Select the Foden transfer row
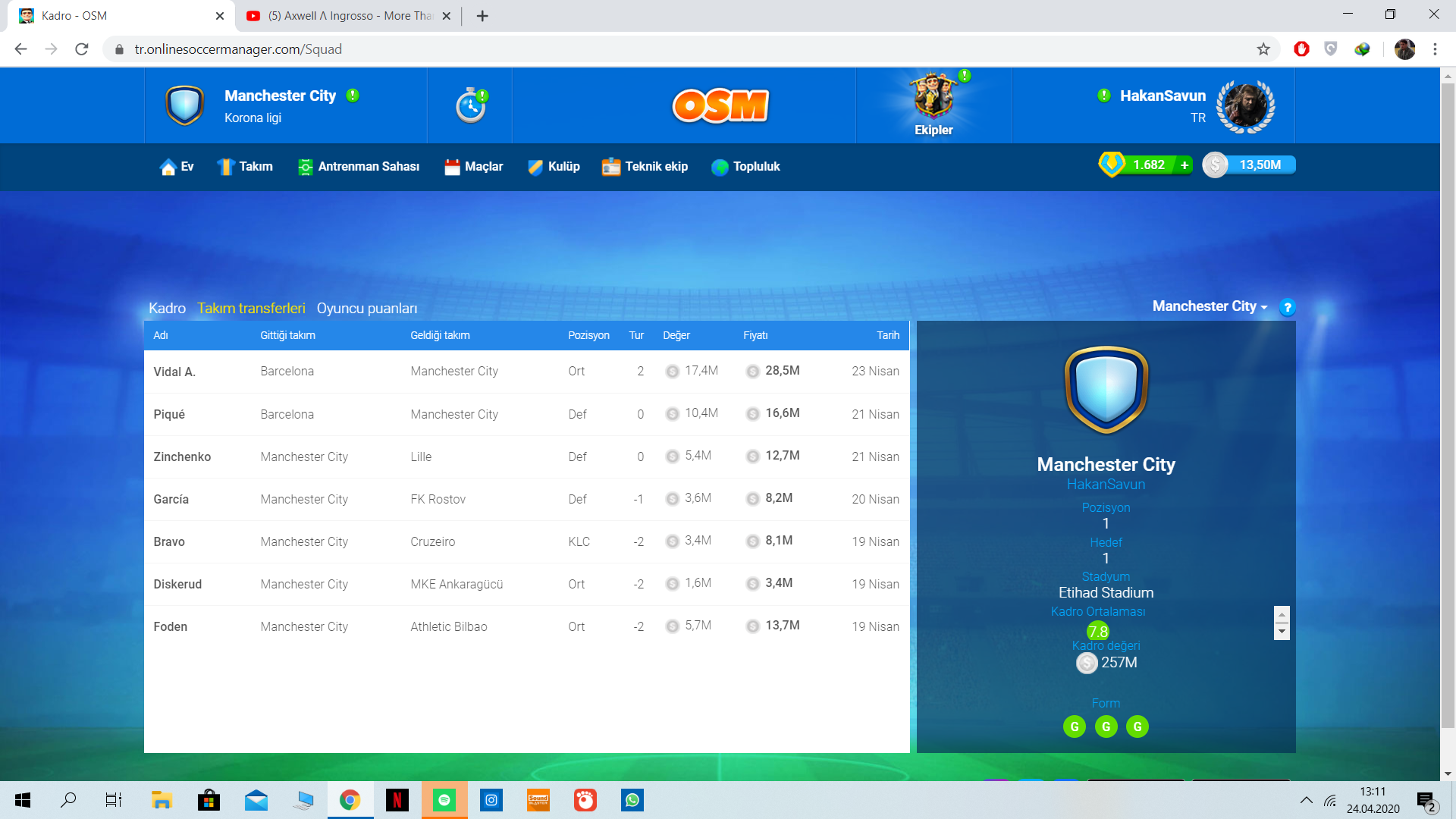The width and height of the screenshot is (1456, 819). pyautogui.click(x=526, y=626)
